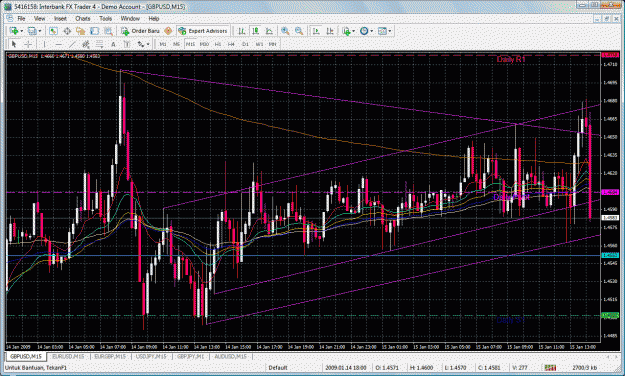Draw a vertical line tool
The width and height of the screenshot is (625, 376).
pyautogui.click(x=44, y=44)
